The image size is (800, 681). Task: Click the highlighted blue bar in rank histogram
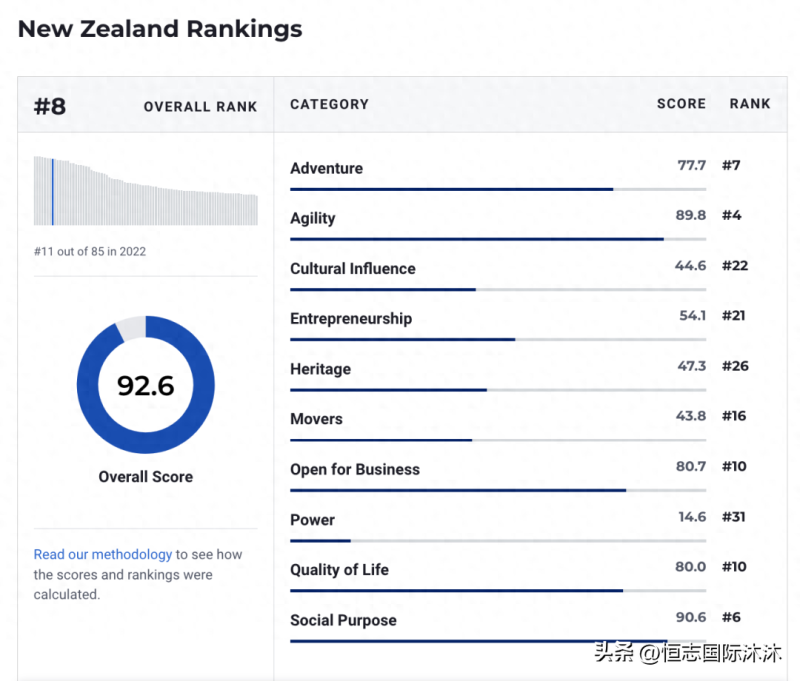(52, 191)
